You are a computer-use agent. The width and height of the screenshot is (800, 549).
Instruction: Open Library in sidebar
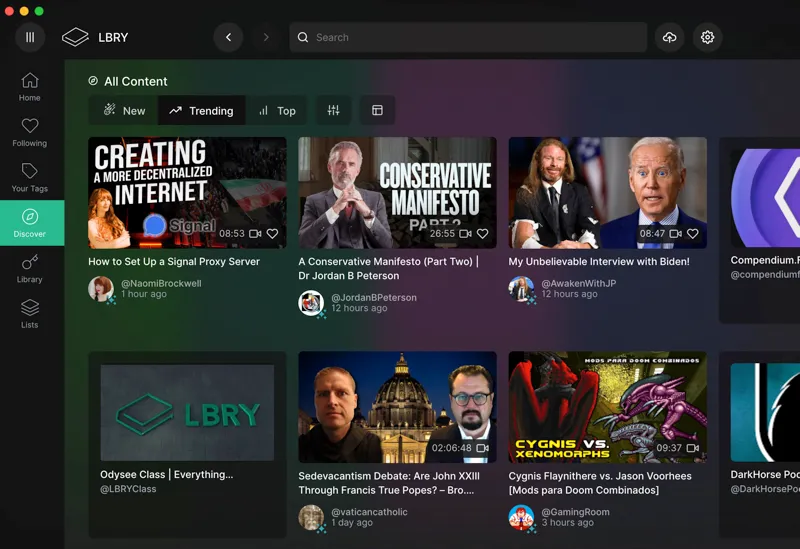(30, 268)
